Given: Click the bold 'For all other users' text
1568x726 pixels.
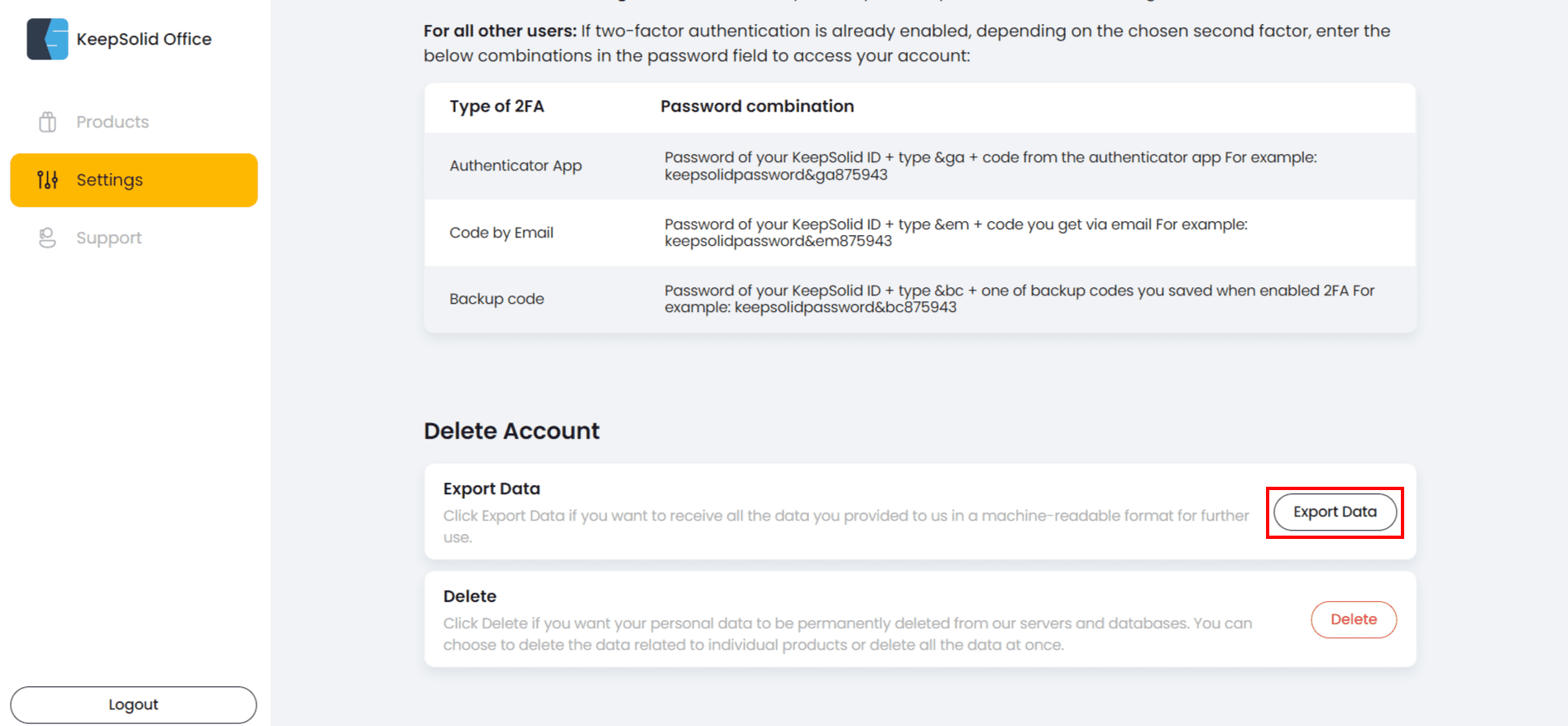Looking at the screenshot, I should (x=500, y=31).
